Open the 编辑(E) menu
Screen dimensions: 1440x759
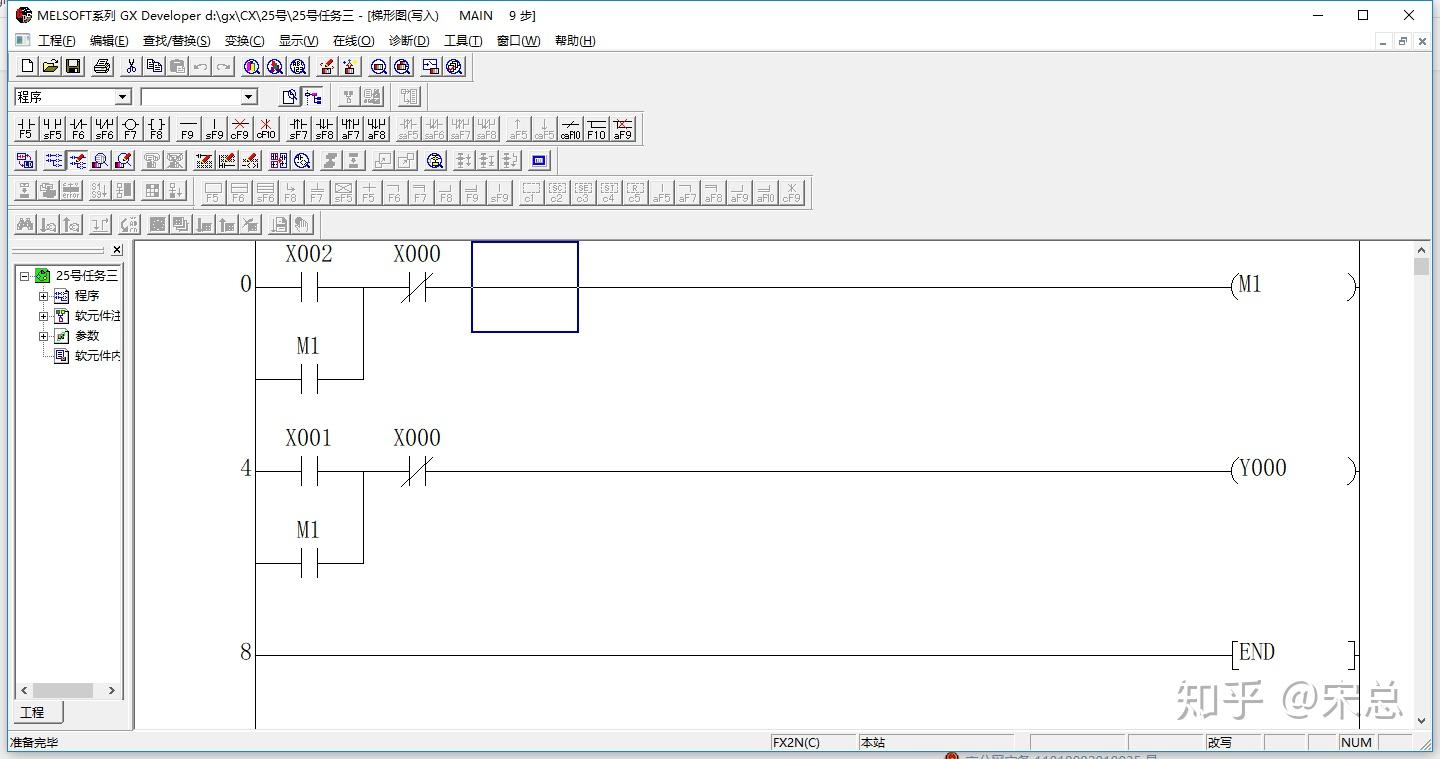point(109,41)
